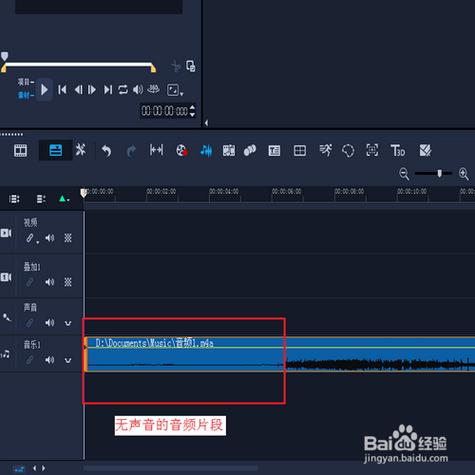Viewport: 475px width, 475px height.
Task: Mute the 叠加1 overlay track
Action: coord(50,282)
